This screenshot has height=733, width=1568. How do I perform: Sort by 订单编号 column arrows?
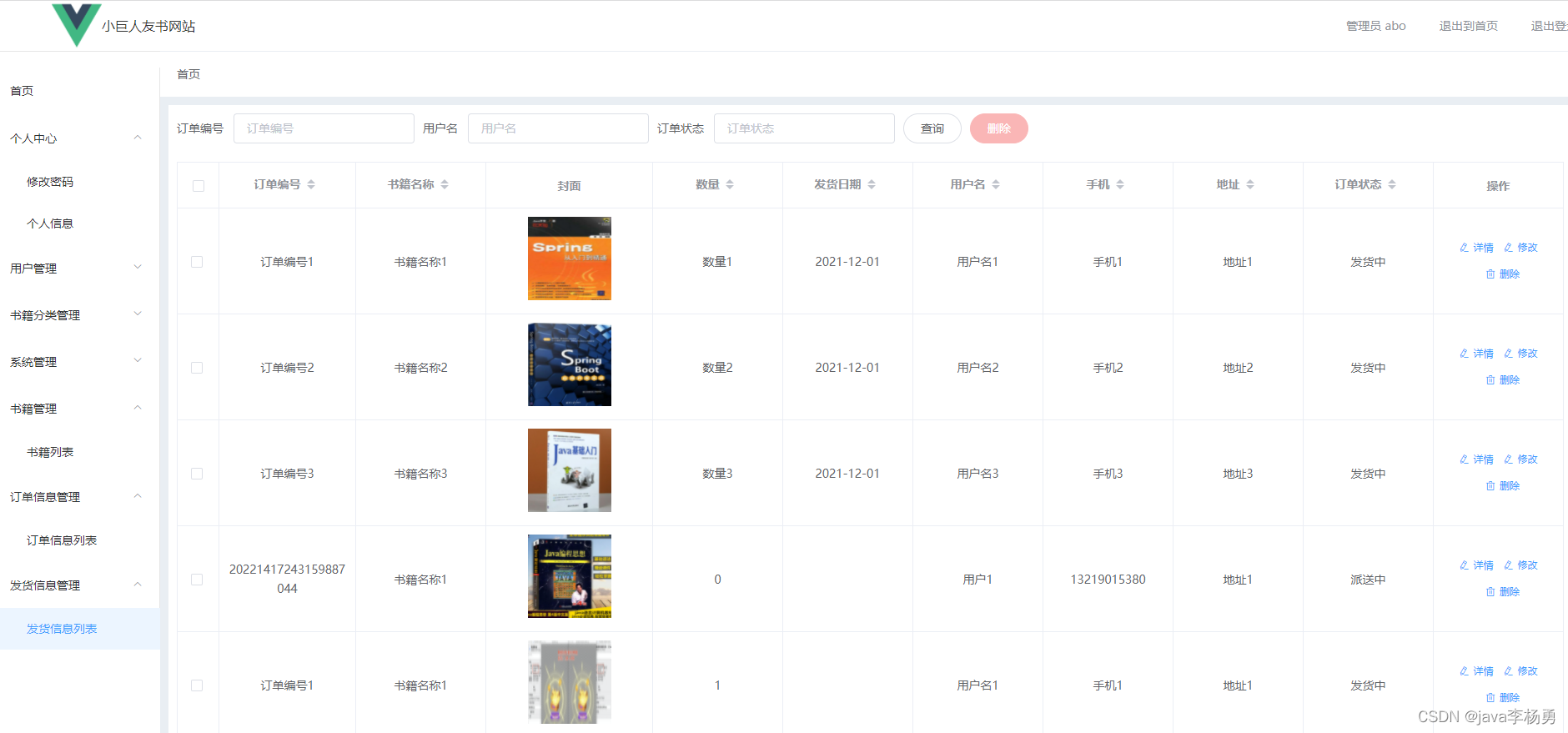(311, 184)
